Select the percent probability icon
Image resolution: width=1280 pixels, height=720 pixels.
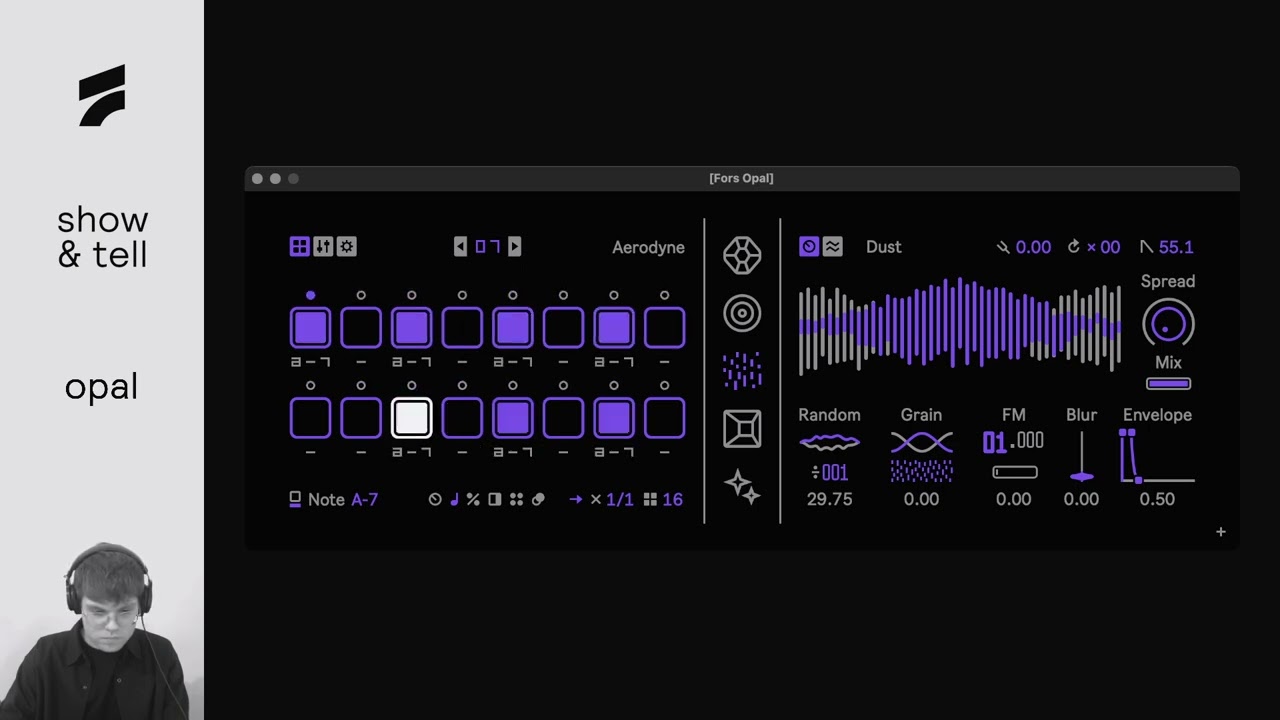[x=473, y=499]
